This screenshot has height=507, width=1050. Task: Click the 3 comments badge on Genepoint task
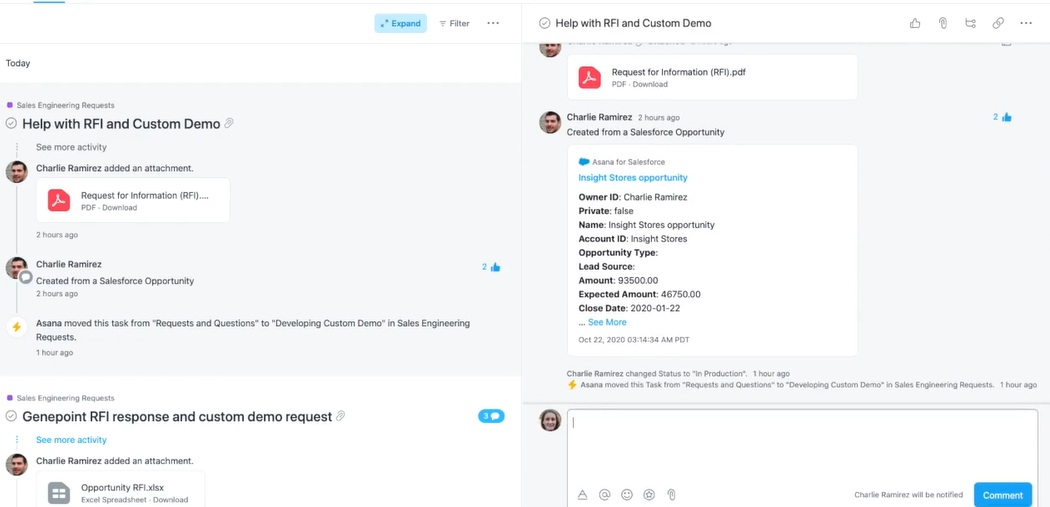click(x=491, y=416)
